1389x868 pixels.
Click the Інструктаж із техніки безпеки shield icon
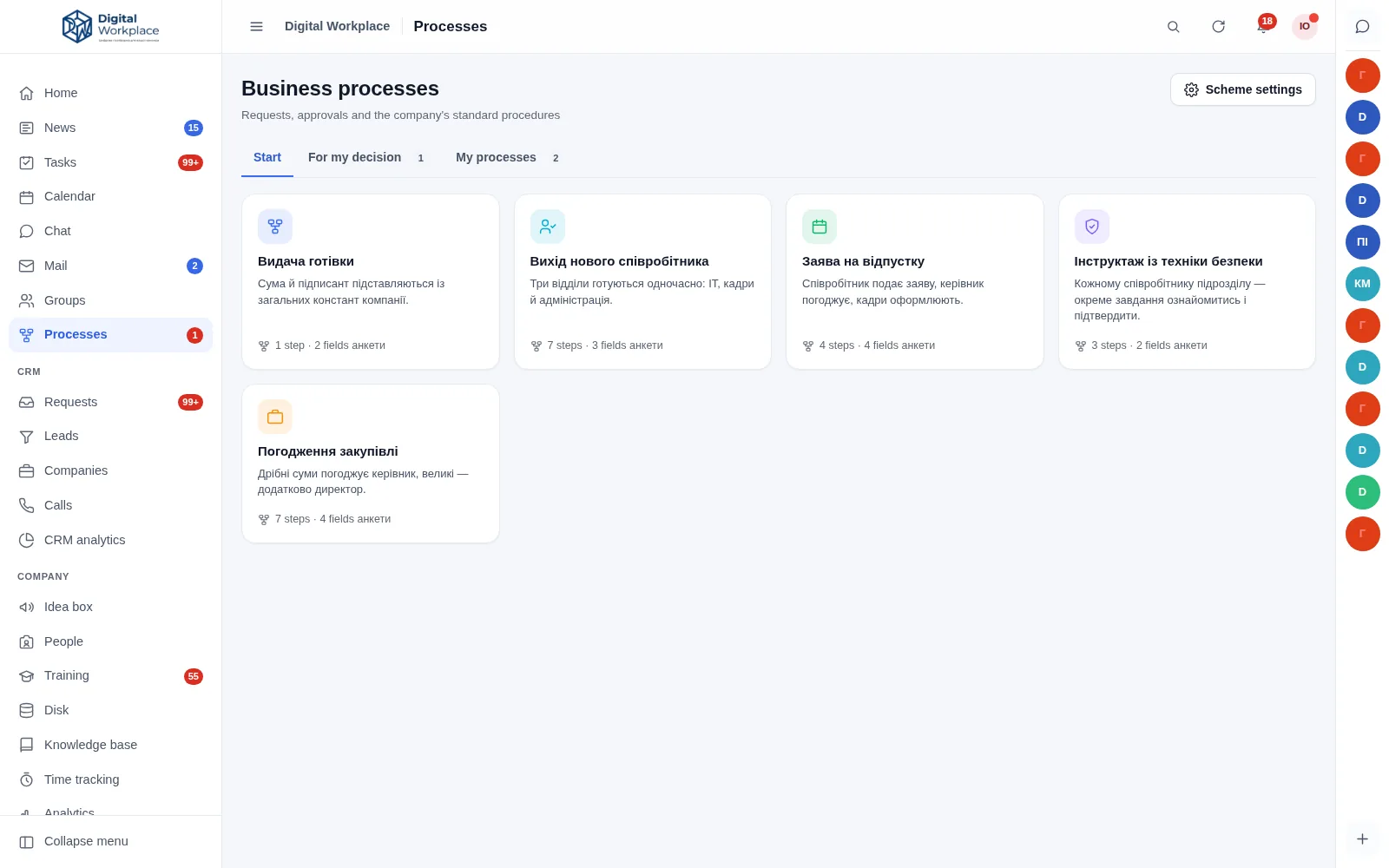coord(1092,227)
